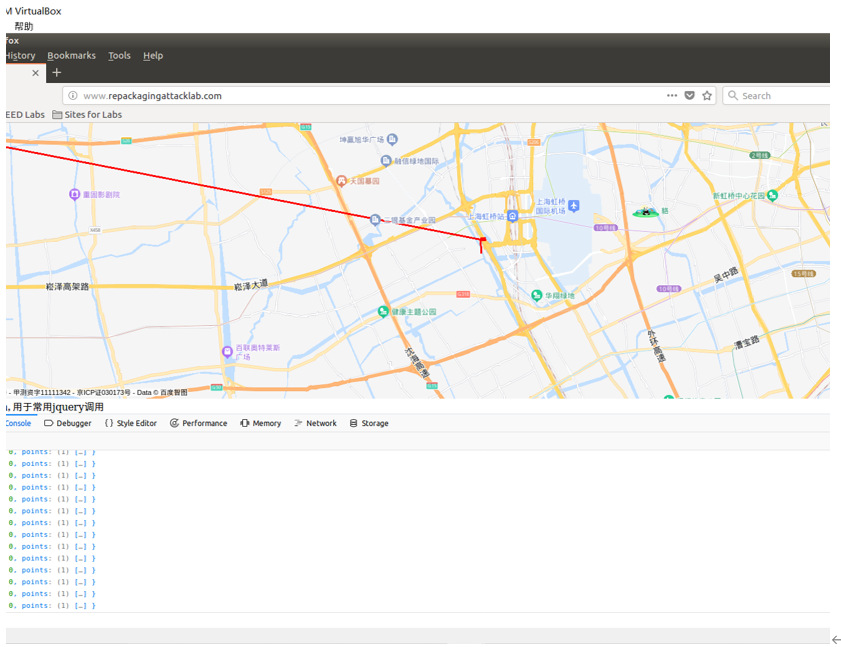This screenshot has height=647, width=841.
Task: Open a new tab with the plus button
Action: tap(56, 72)
